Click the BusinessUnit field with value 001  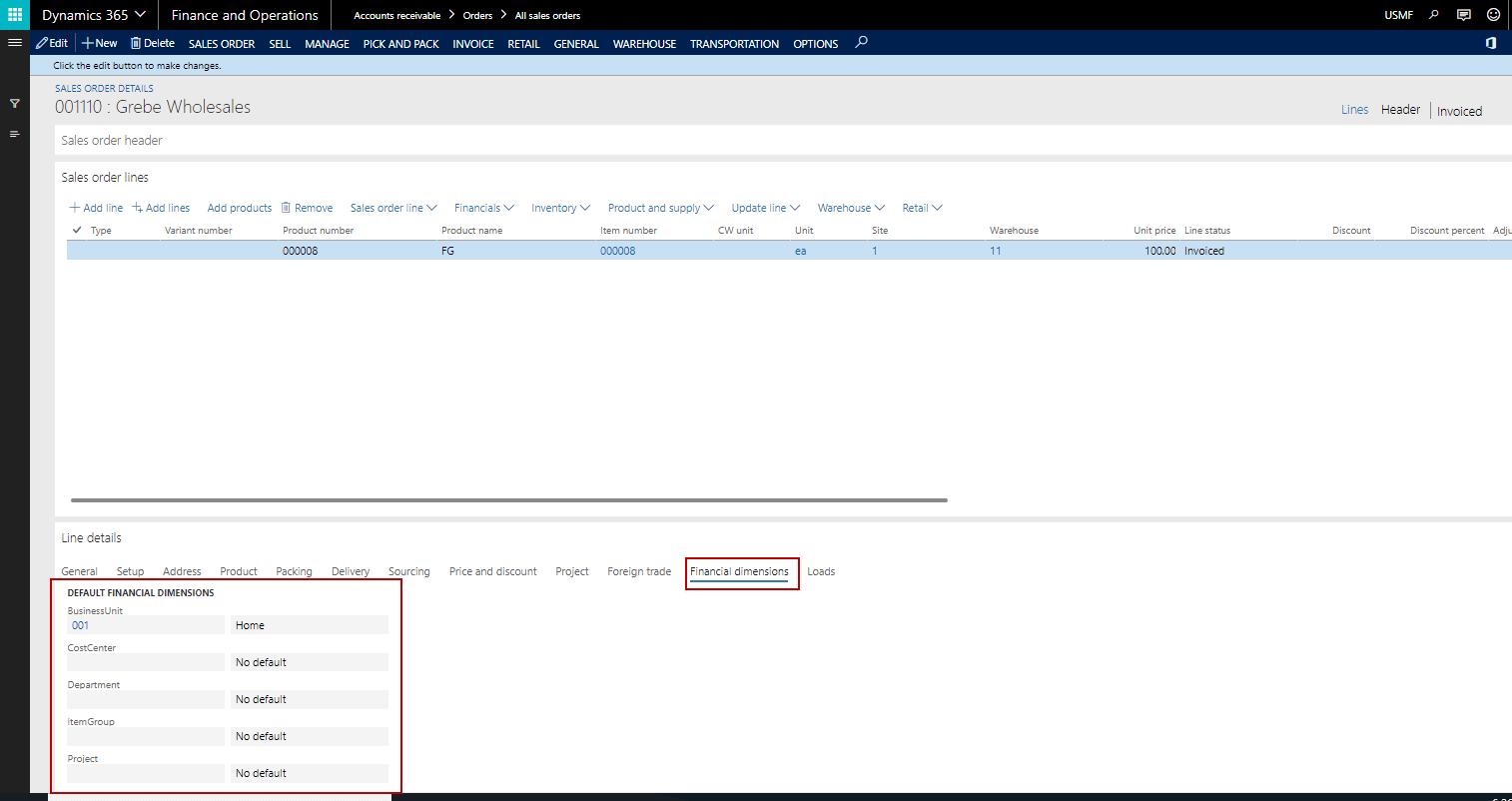coord(146,625)
